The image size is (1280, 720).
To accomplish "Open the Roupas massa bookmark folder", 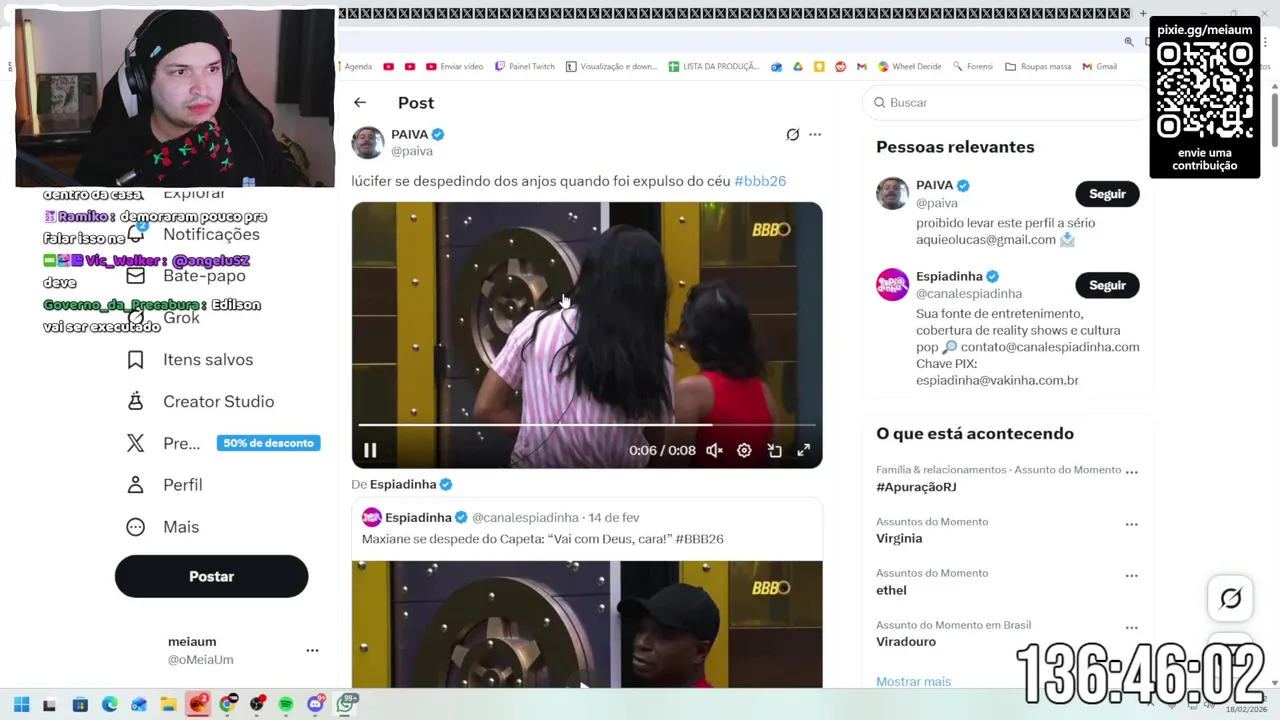I will [x=1038, y=67].
